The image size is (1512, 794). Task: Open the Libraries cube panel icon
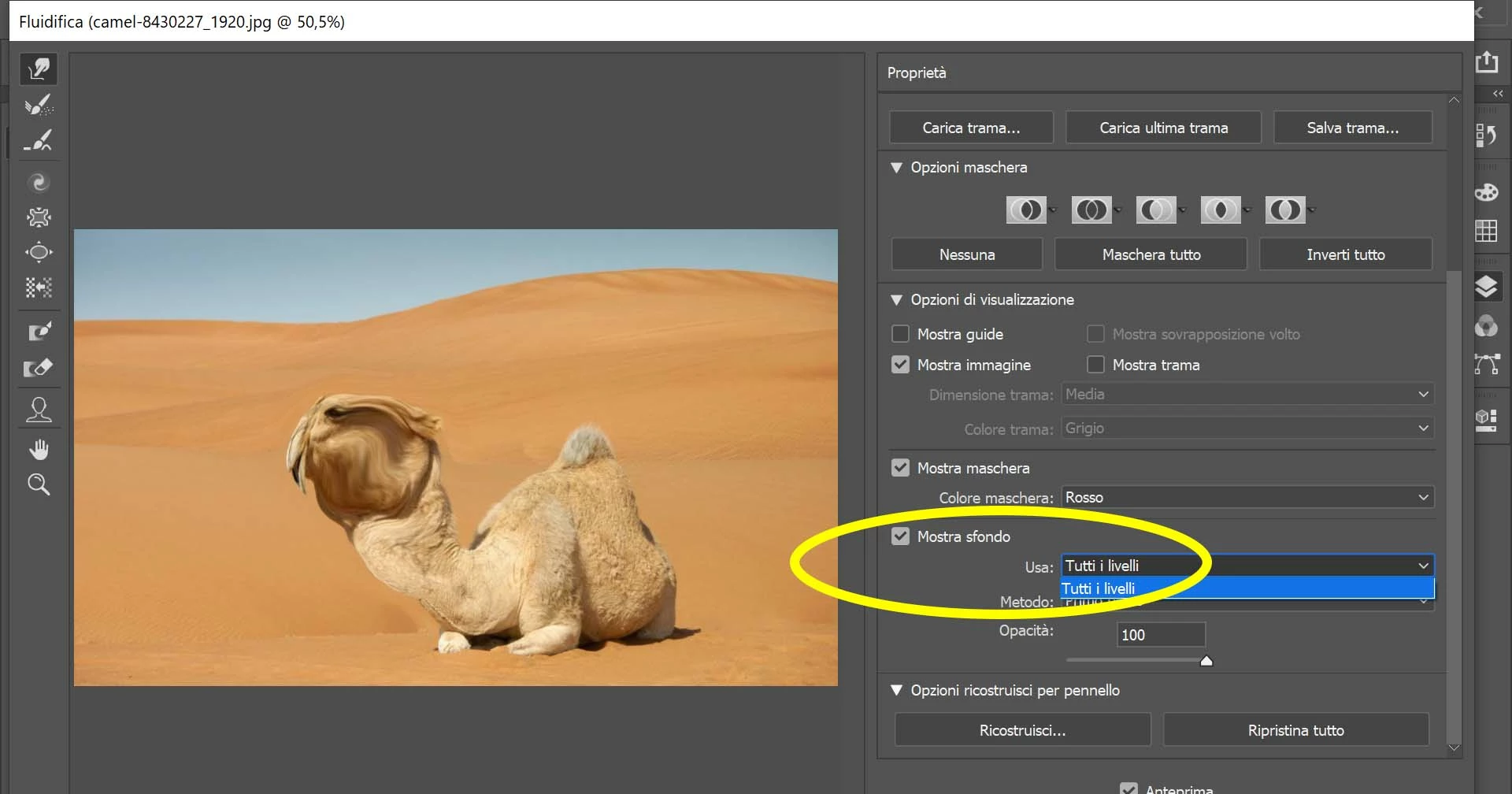click(x=1486, y=420)
